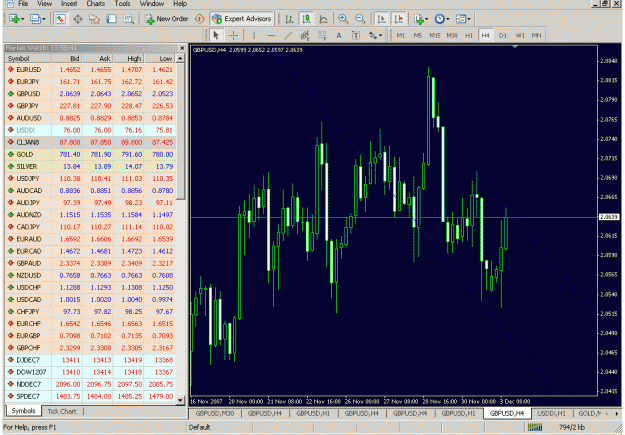The image size is (625, 435).
Task: Select the crosshair tool
Action: [234, 35]
